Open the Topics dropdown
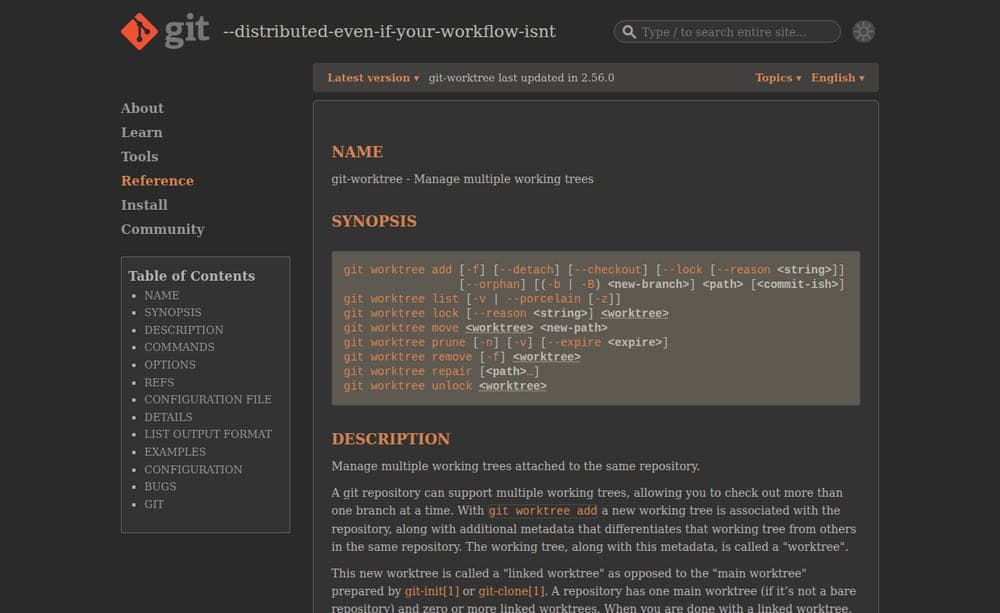This screenshot has width=1000, height=613. click(777, 78)
